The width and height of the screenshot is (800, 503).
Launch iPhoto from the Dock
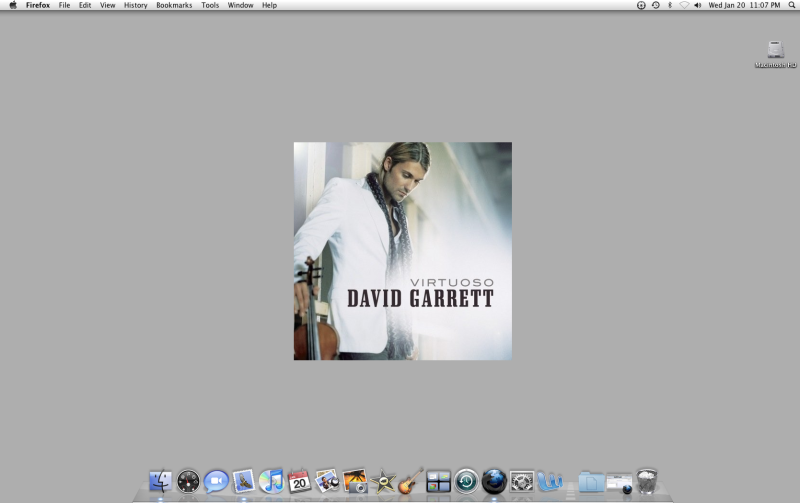click(355, 481)
